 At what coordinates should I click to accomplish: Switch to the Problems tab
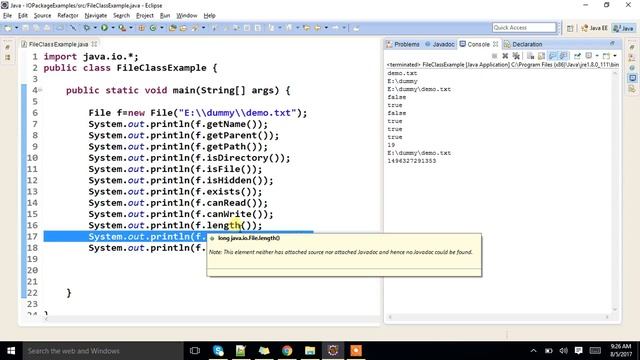(x=403, y=44)
